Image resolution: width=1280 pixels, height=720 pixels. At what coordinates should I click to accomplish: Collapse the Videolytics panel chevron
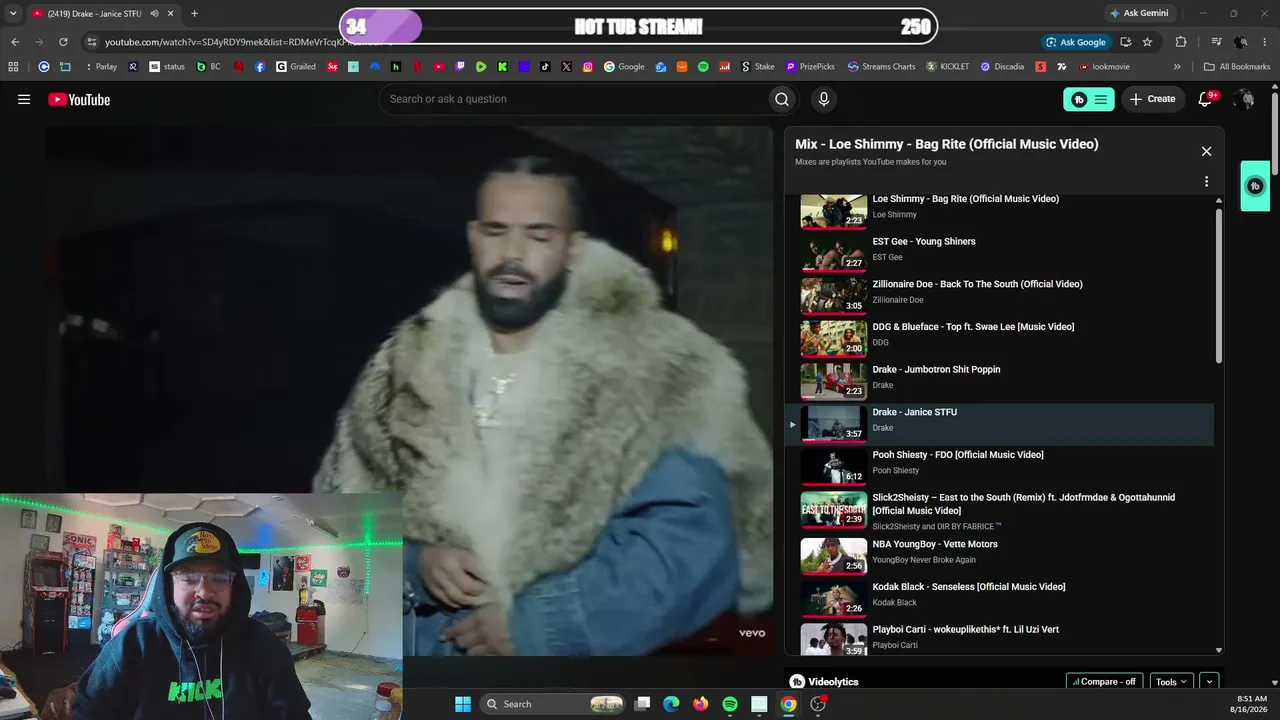pos(1210,682)
